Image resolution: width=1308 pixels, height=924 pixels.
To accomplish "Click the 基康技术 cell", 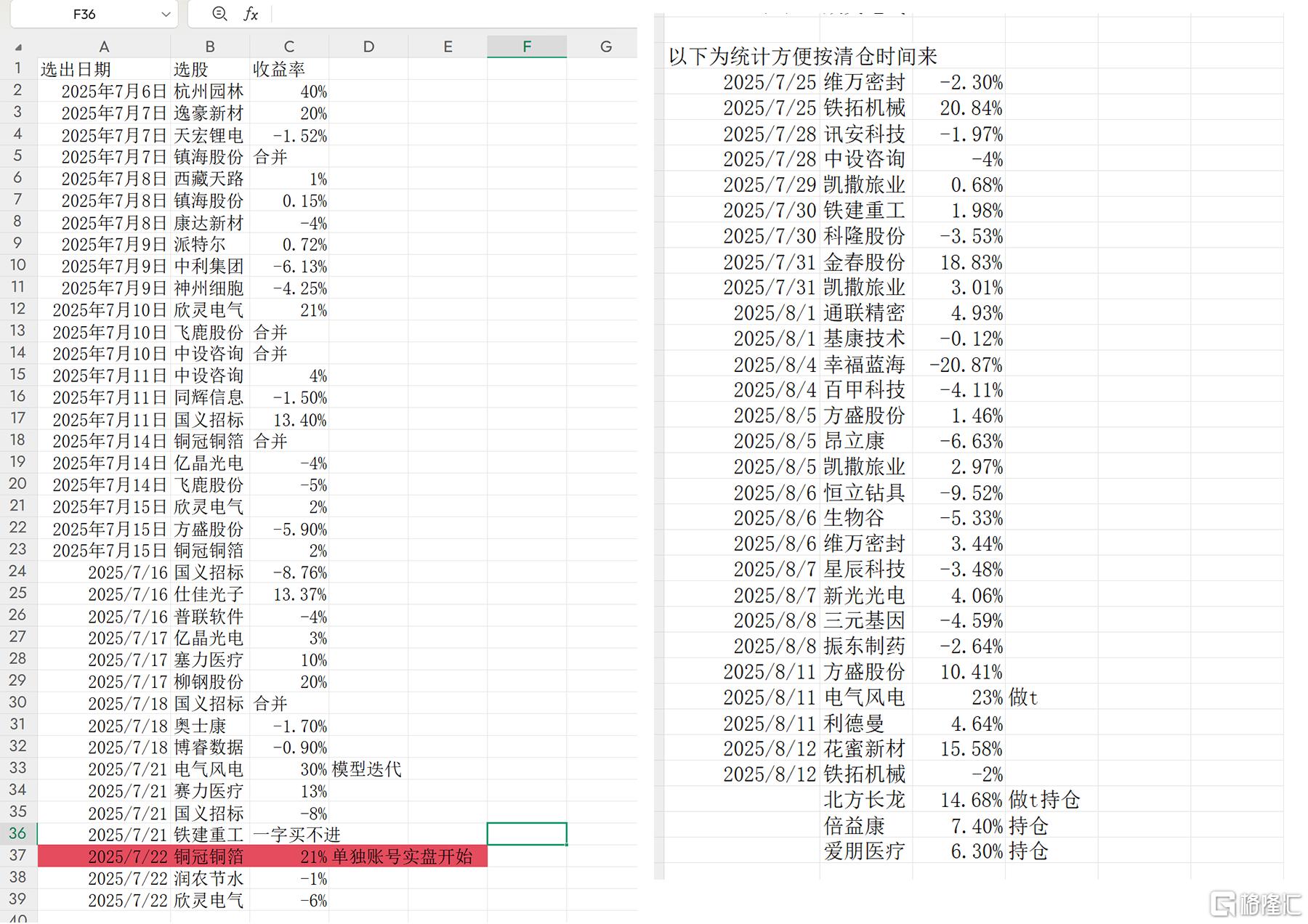I will click(x=865, y=339).
